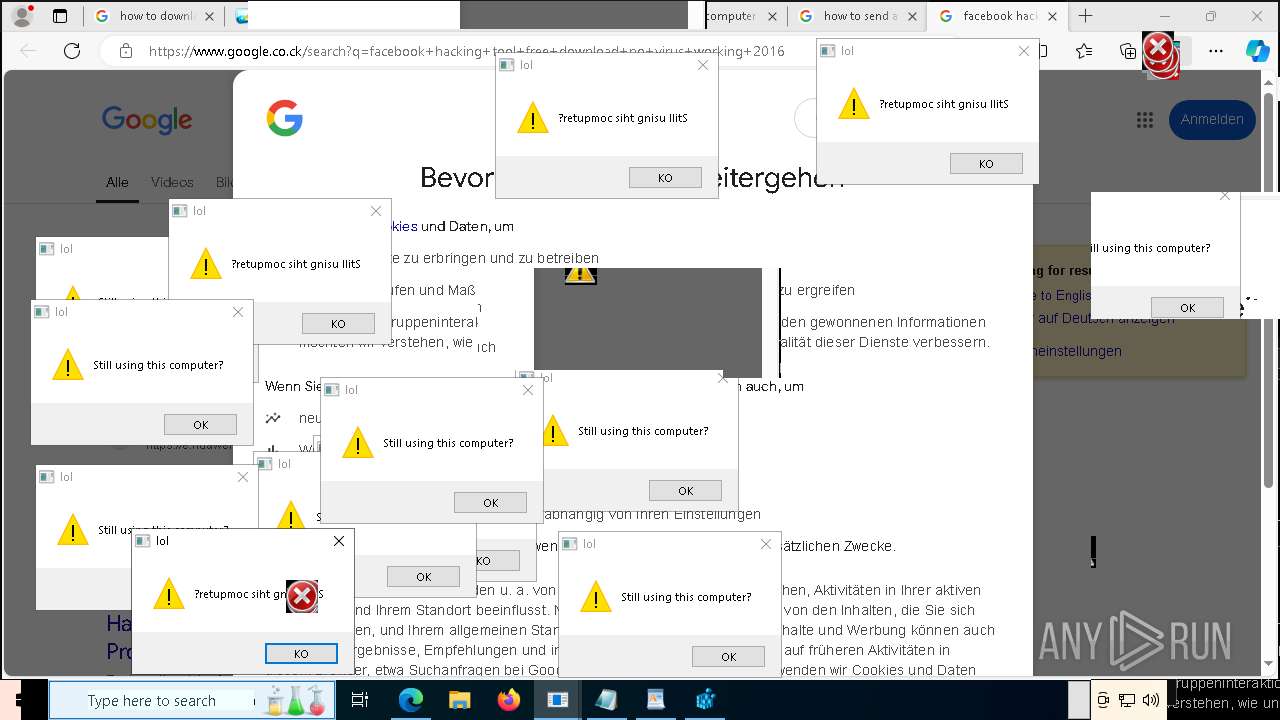
Task: Click the Google logo on the results page
Action: [147, 120]
